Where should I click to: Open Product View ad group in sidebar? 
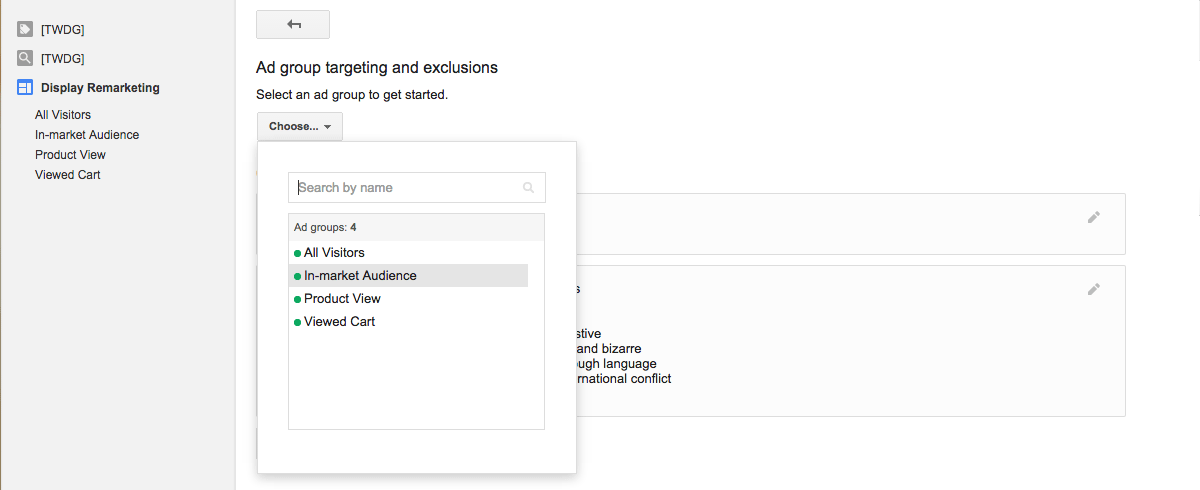click(x=70, y=155)
